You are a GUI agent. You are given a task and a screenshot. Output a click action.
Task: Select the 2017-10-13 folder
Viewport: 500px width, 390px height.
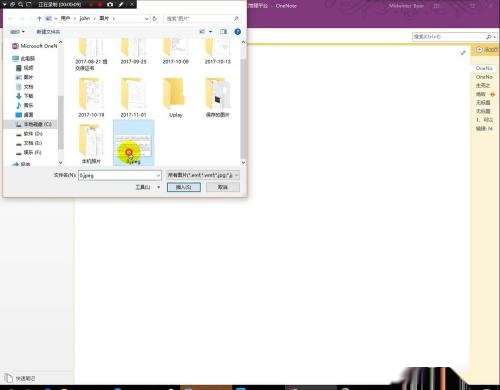218,52
